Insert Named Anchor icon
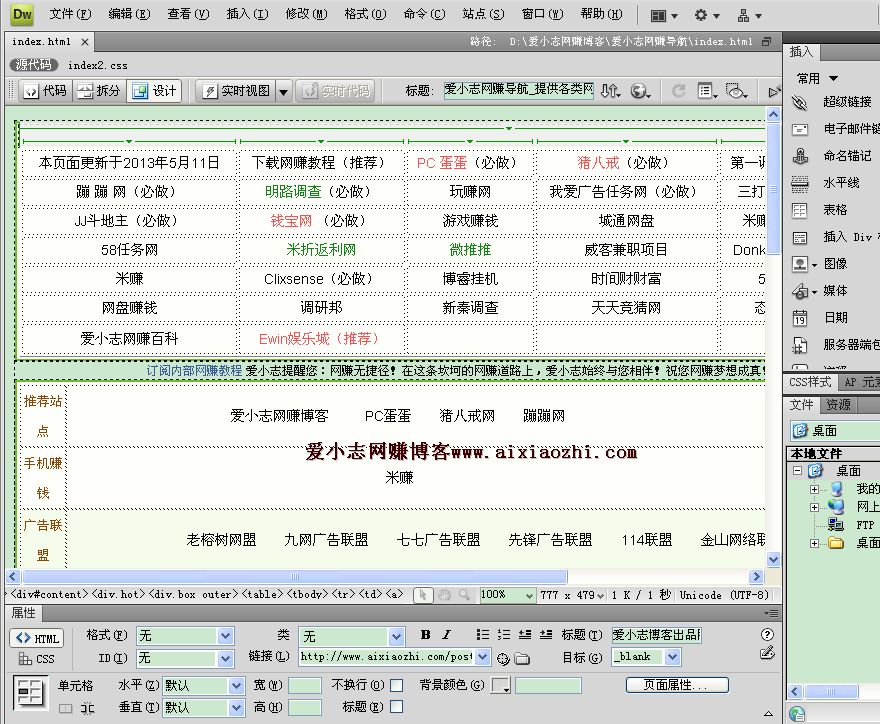Screen dimensions: 880x724 click(800, 156)
